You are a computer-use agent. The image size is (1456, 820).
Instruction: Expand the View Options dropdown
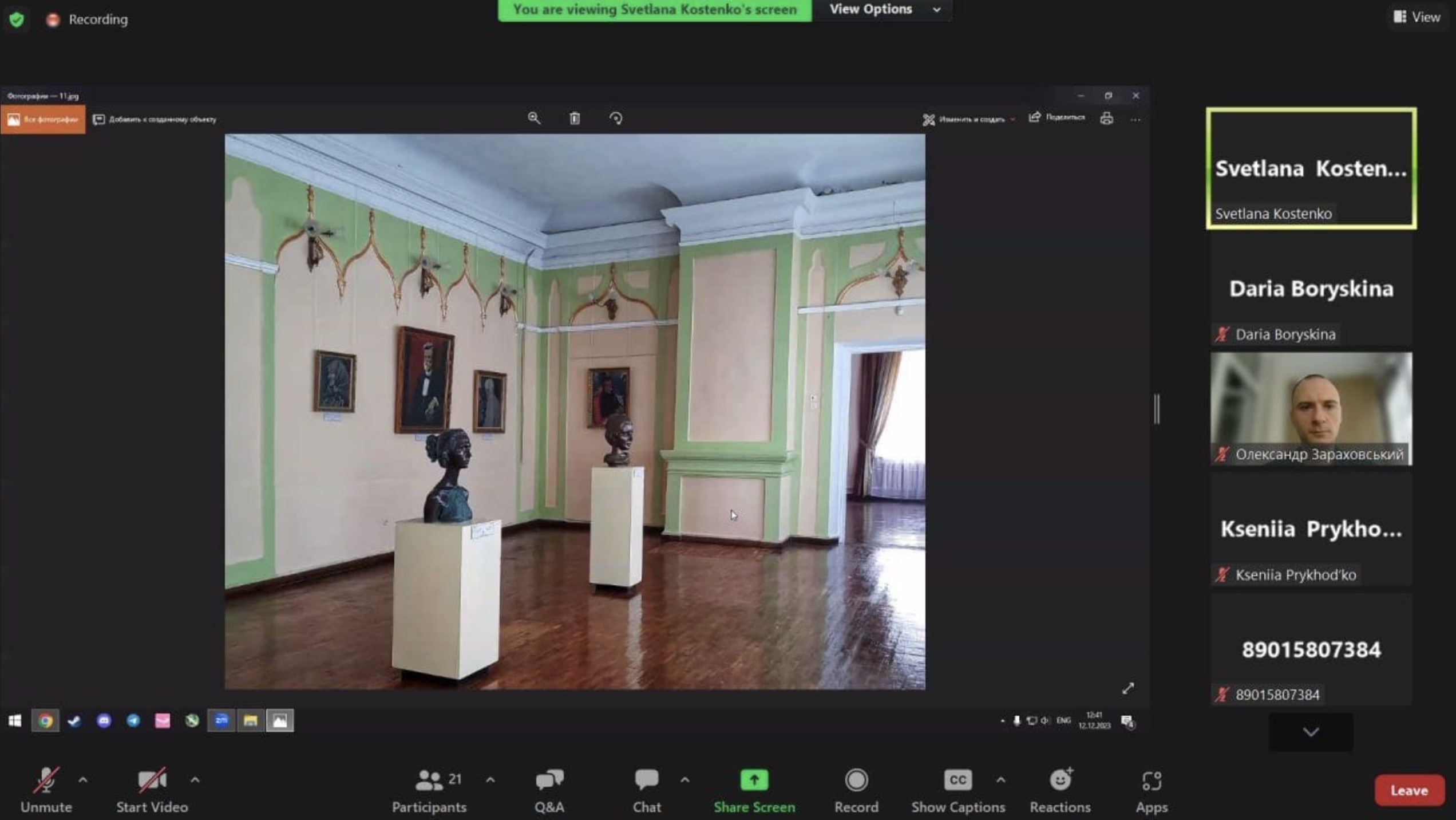pyautogui.click(x=885, y=9)
